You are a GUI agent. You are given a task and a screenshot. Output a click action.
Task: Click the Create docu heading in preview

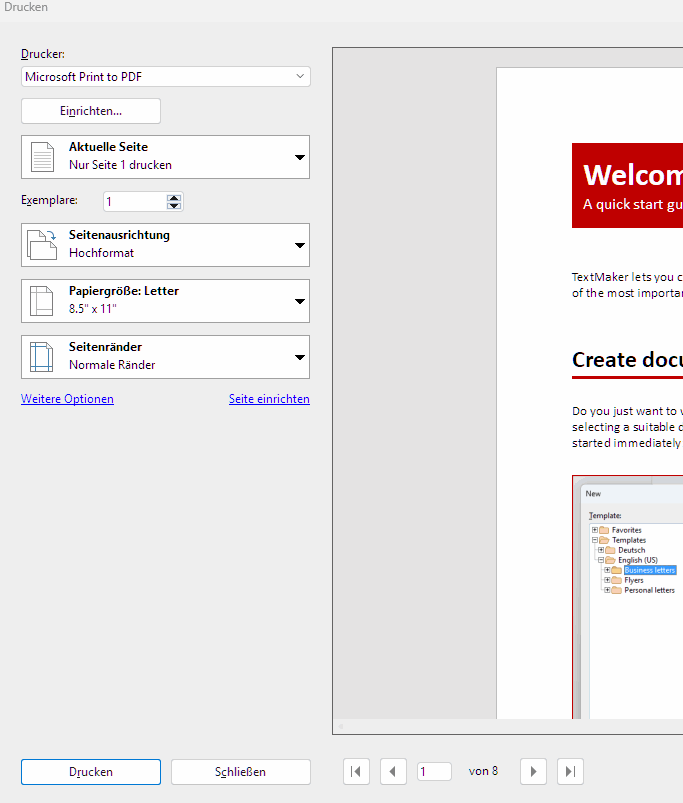628,360
